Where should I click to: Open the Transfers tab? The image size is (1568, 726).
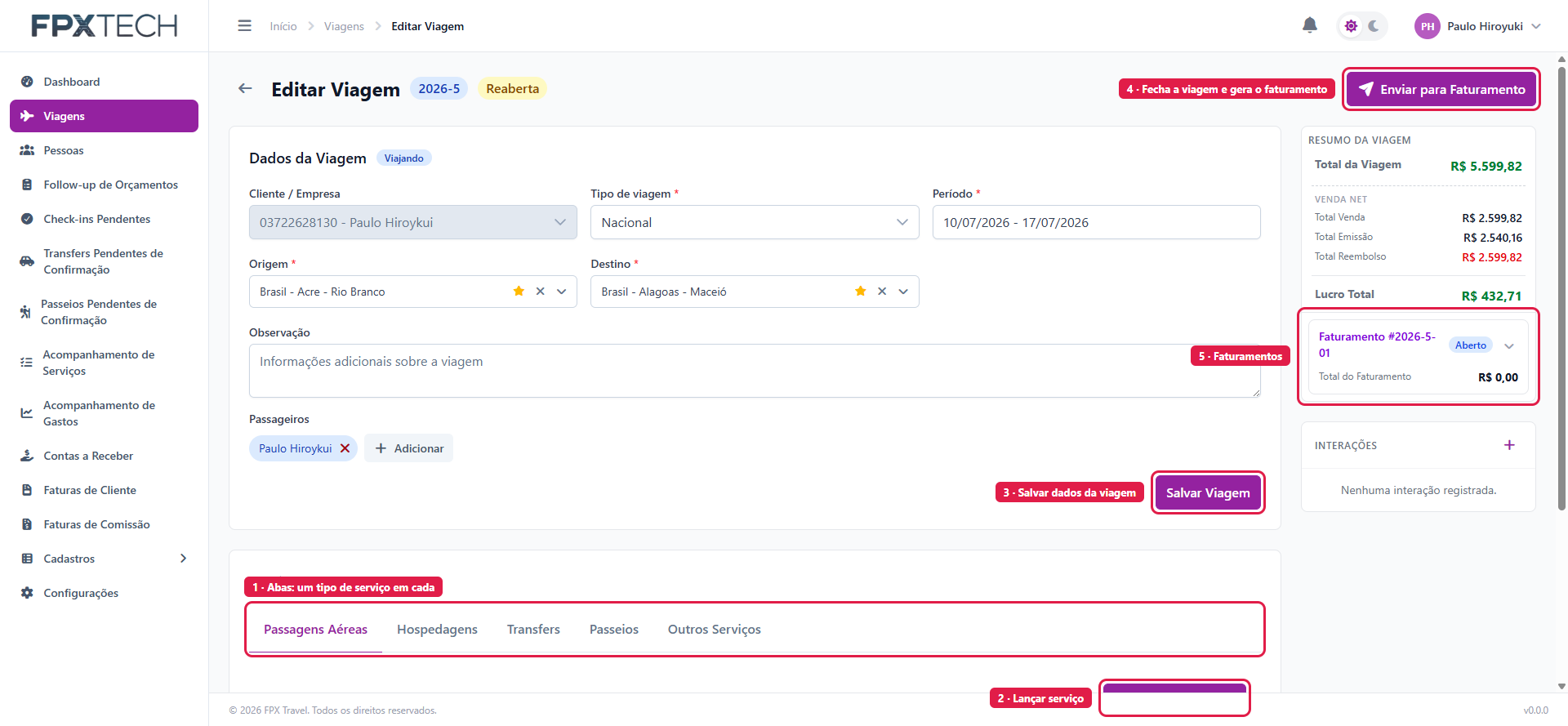533,630
